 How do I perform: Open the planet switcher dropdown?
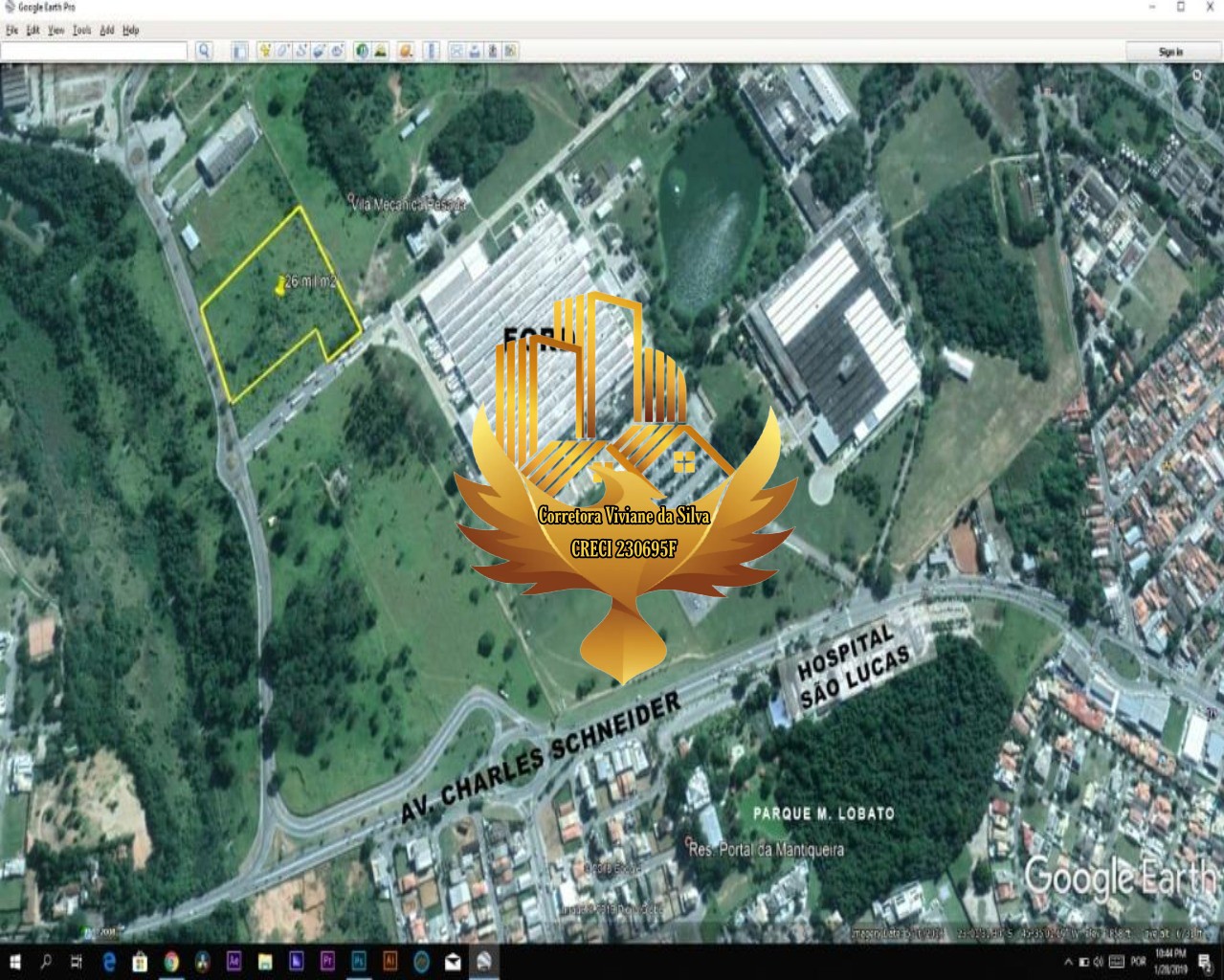coord(405,53)
